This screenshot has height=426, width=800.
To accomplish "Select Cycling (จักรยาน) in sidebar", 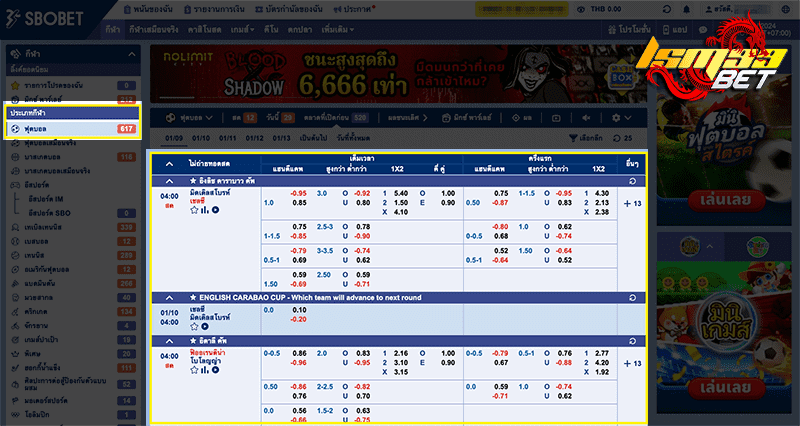I will [x=73, y=325].
